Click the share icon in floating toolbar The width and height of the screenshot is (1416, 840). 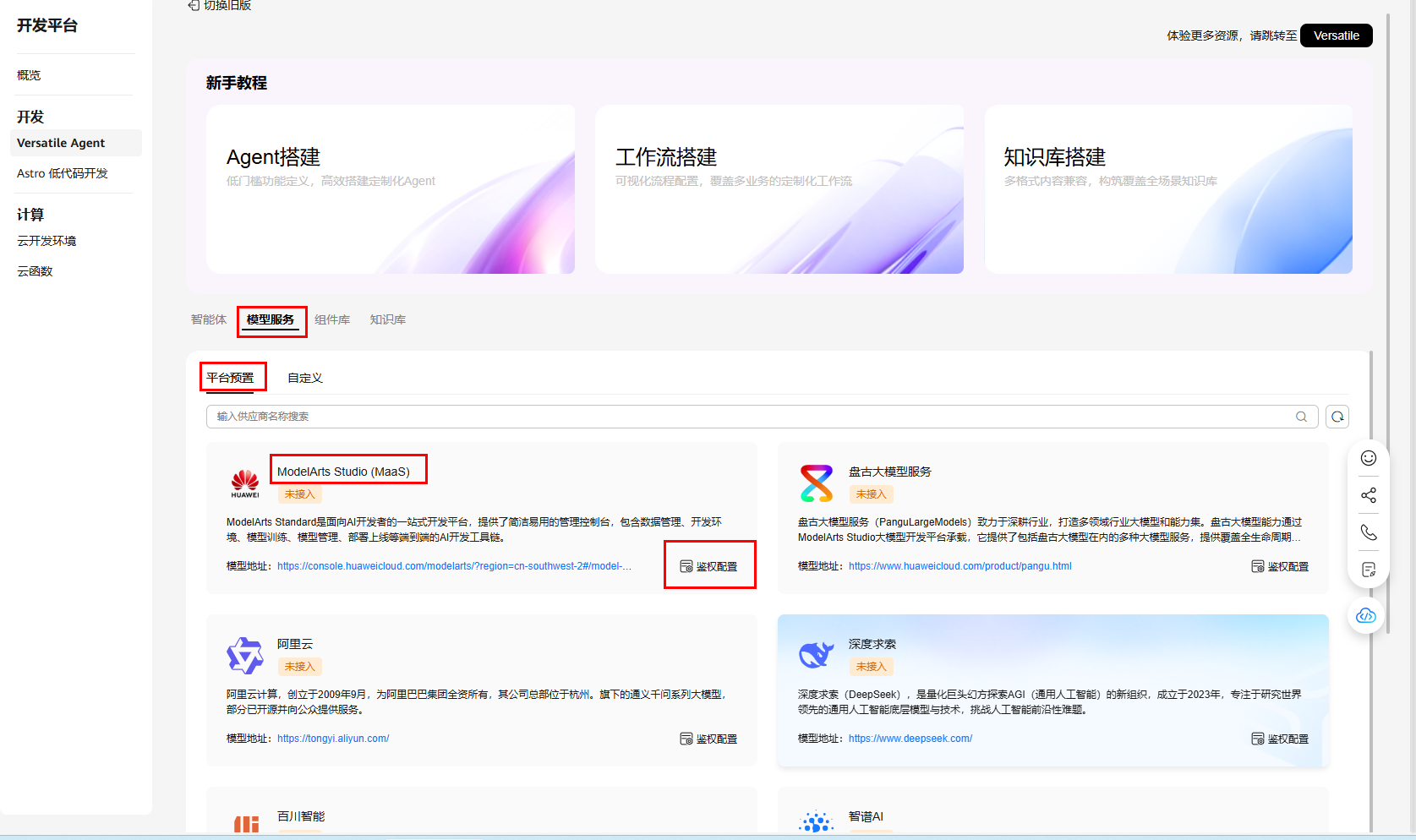tap(1369, 495)
